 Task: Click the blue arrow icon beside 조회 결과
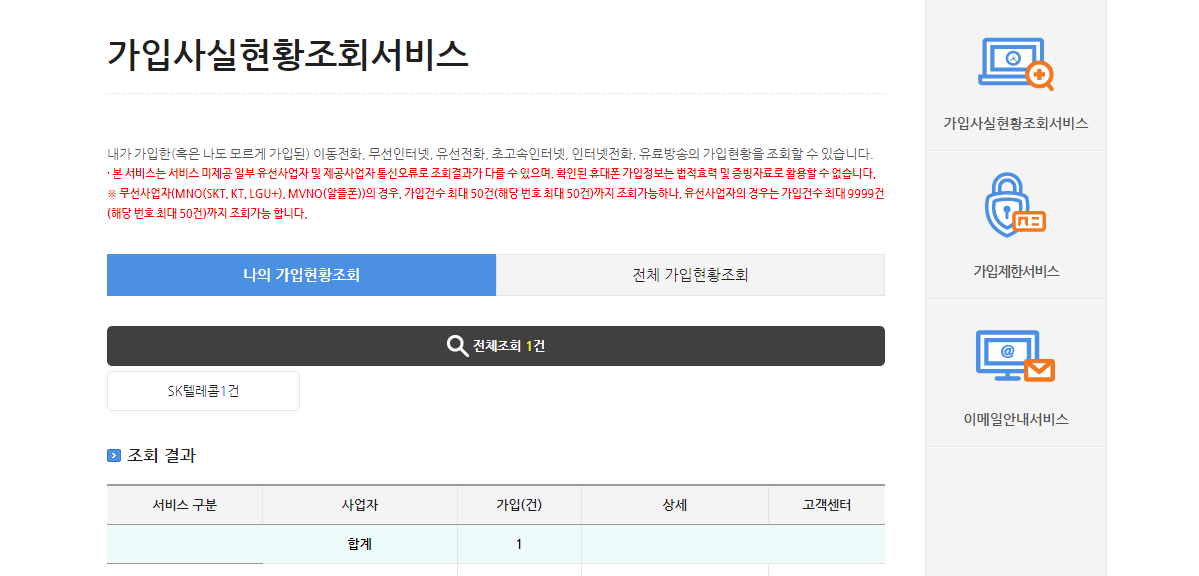(113, 458)
